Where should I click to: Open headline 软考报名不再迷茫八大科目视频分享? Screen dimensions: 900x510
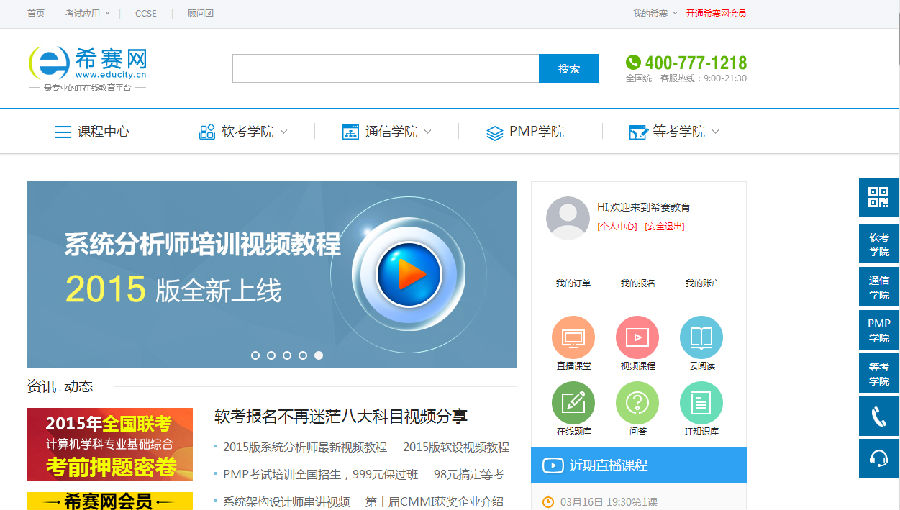[341, 416]
